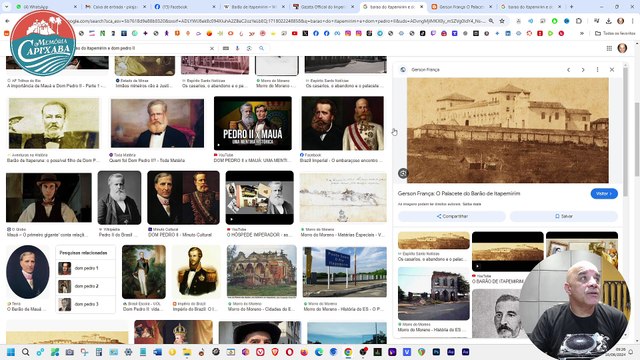Run search with magnifier icon in search box
The height and width of the screenshot is (360, 640).
261,48
